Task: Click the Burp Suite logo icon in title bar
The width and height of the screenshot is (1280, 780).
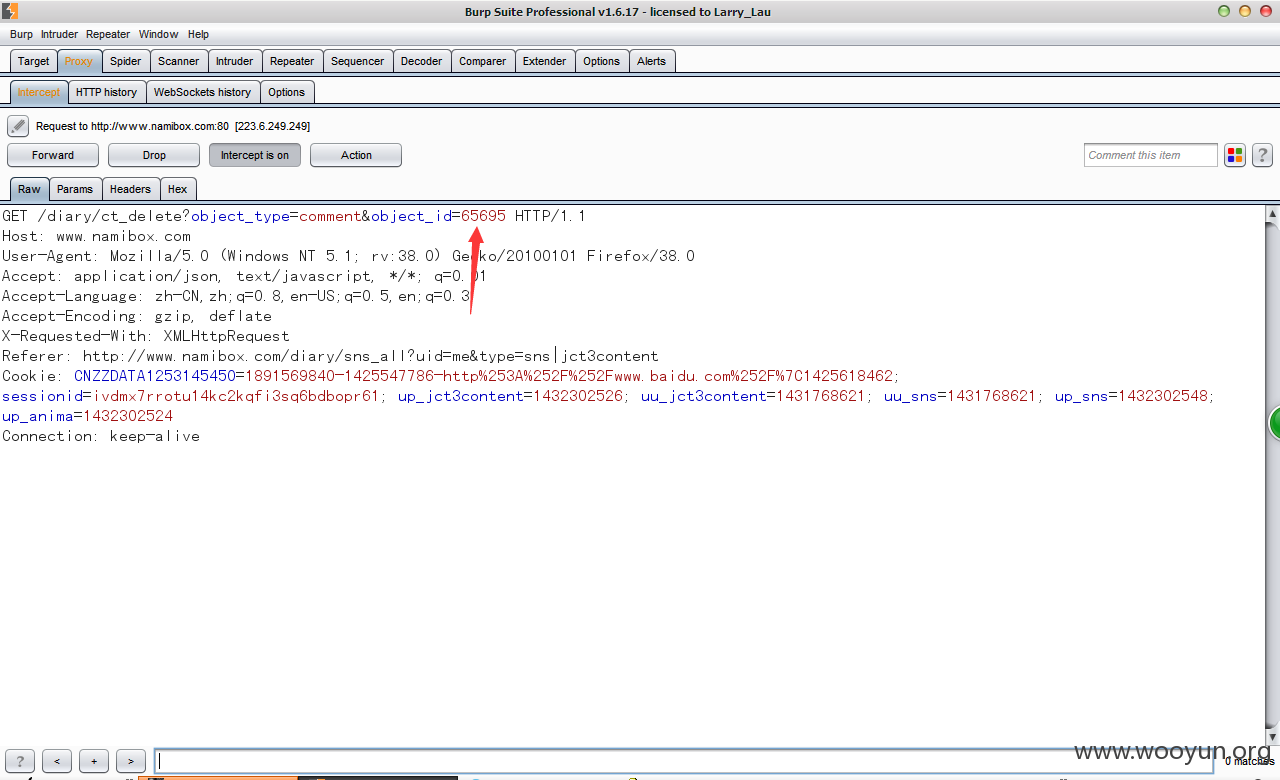Action: point(10,11)
